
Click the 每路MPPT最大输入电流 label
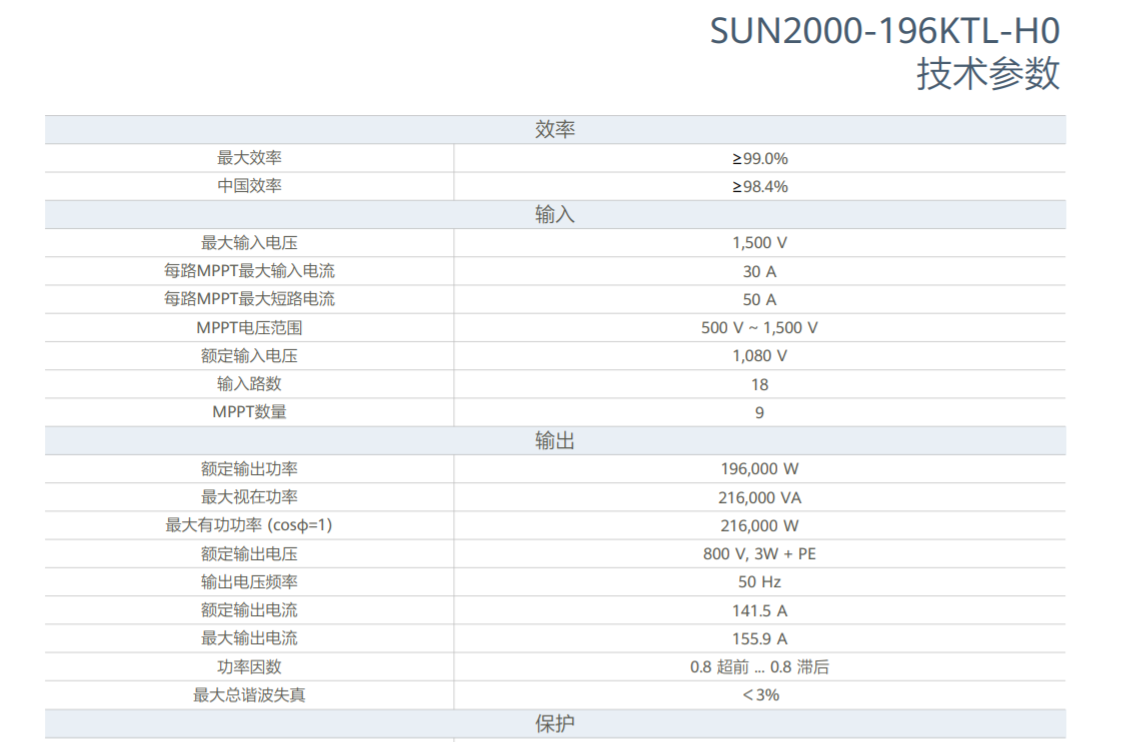coord(250,271)
